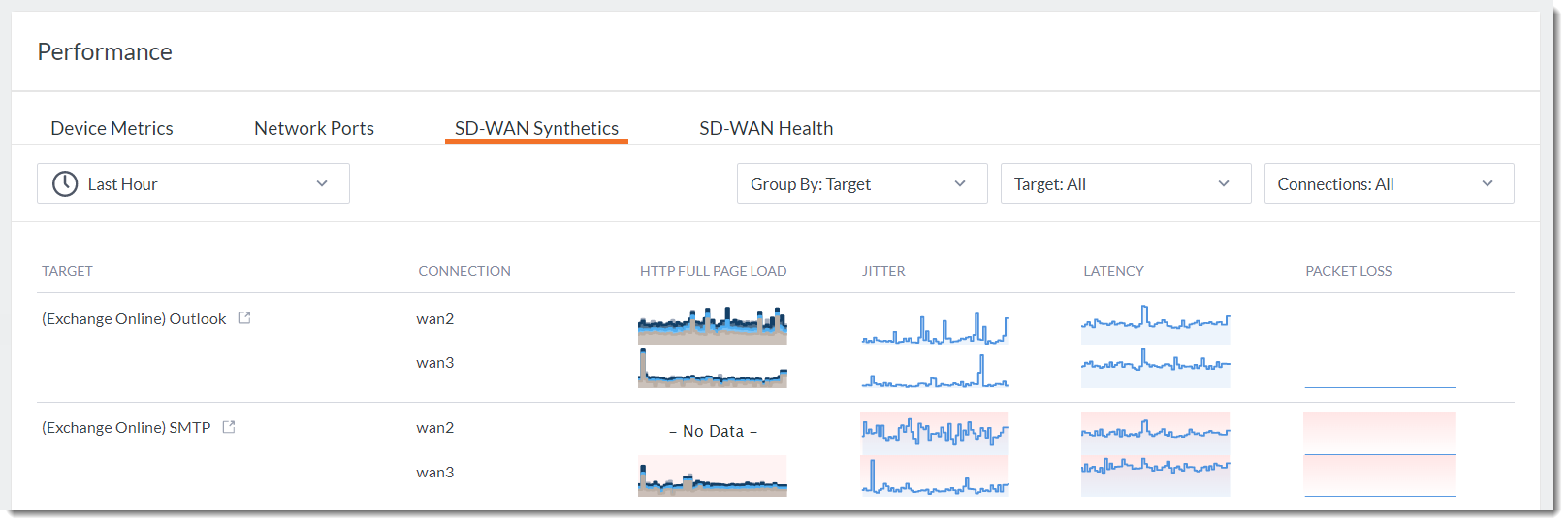Open the SD-WAN Health tab
1568x525 pixels.
coord(766,128)
